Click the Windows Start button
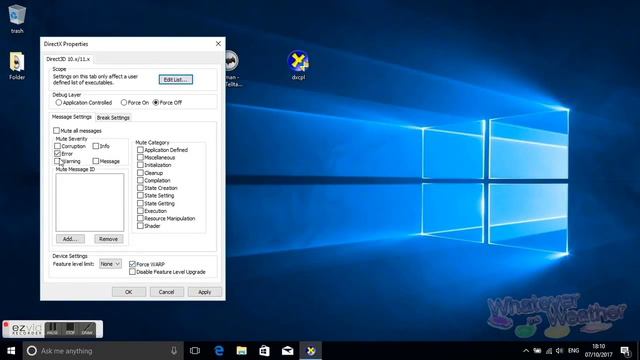640x360 pixels. pos(11,351)
